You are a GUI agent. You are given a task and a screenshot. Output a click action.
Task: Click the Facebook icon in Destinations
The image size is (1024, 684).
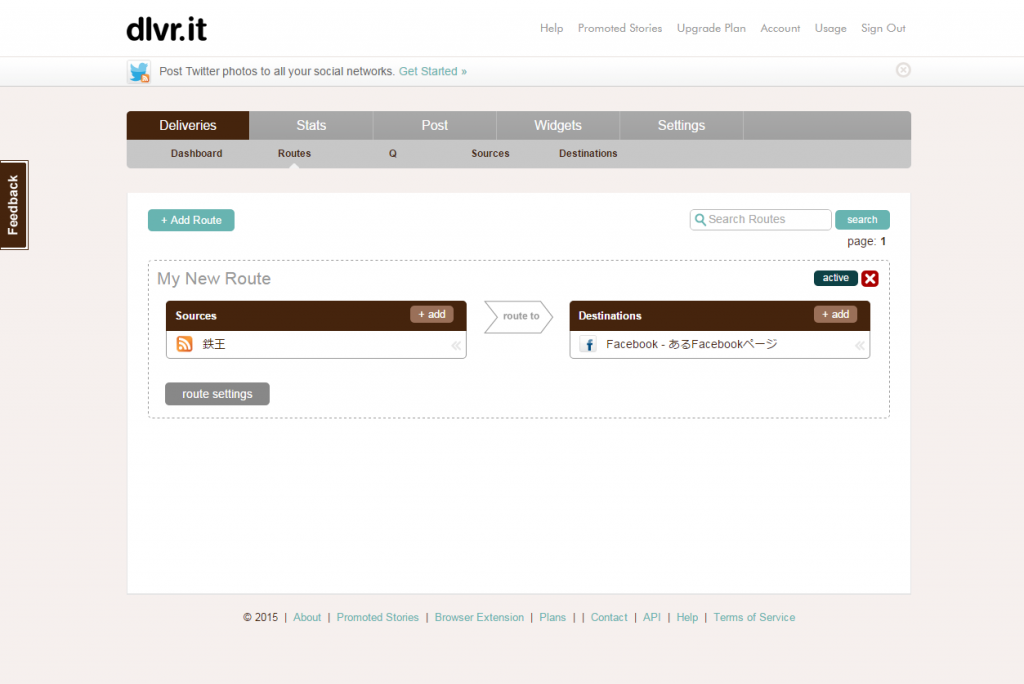pyautogui.click(x=588, y=344)
